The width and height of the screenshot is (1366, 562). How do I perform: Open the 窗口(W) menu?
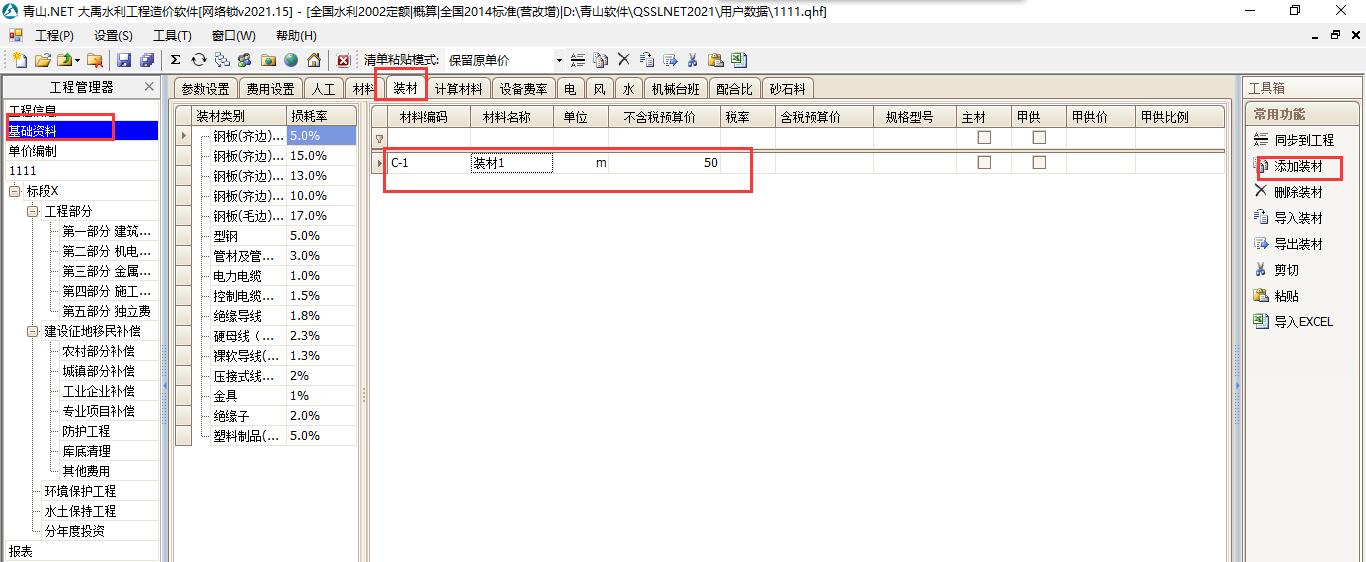pyautogui.click(x=233, y=36)
